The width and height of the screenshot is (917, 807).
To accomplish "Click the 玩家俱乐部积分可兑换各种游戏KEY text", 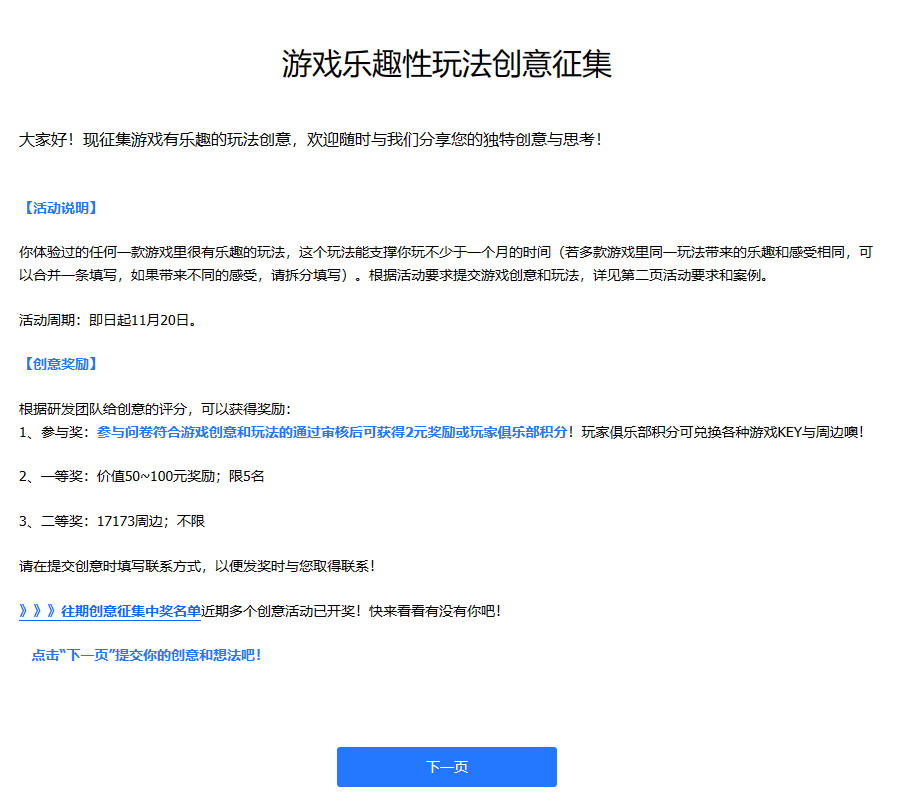I will tap(722, 432).
